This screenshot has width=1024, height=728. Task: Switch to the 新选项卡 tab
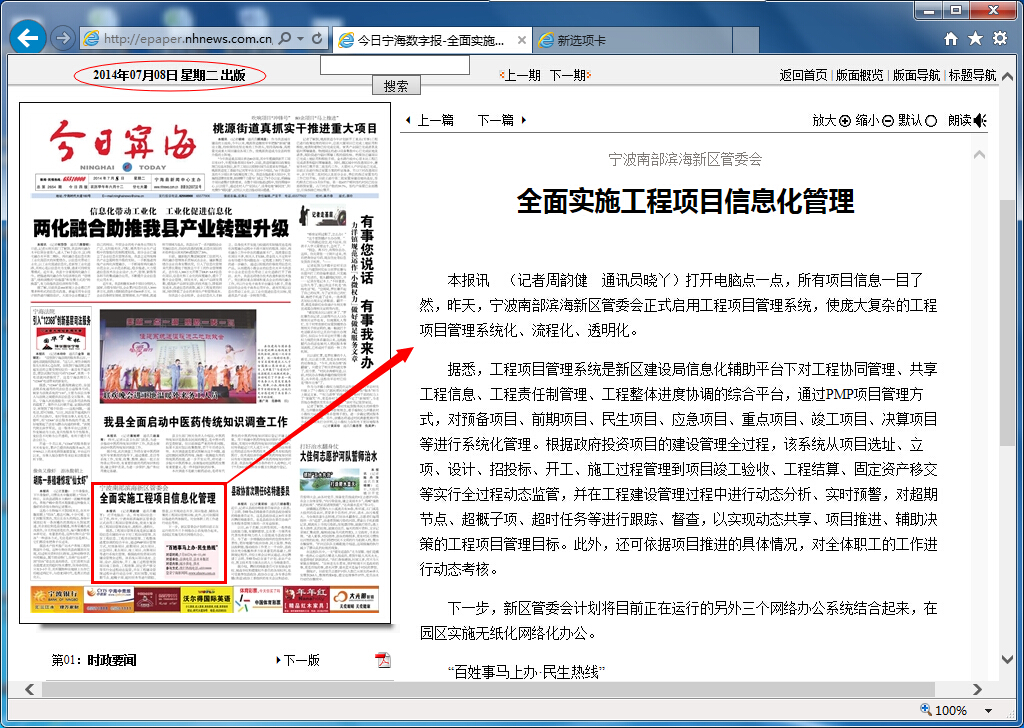pos(581,40)
